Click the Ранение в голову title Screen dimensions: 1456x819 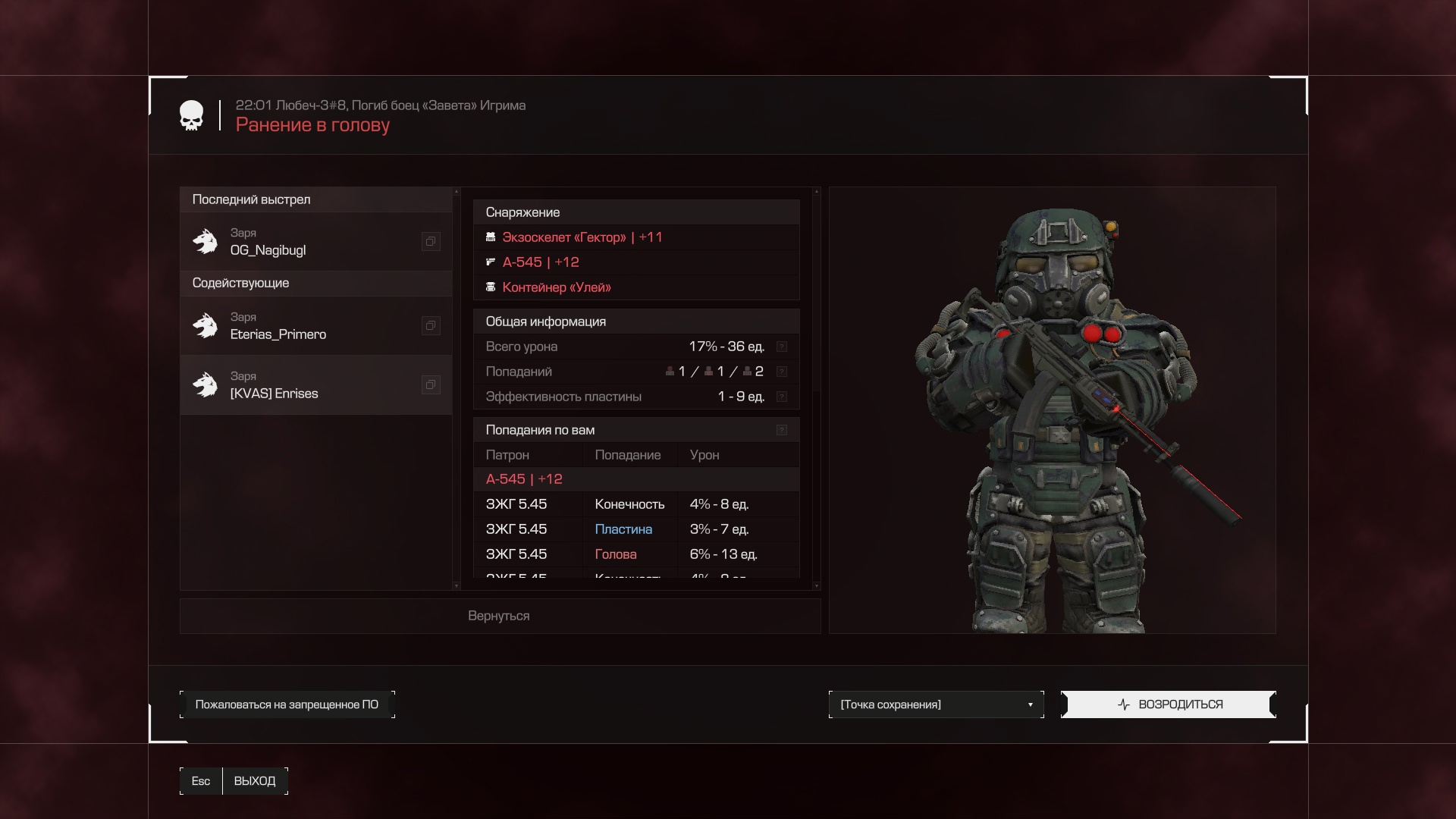[x=312, y=125]
